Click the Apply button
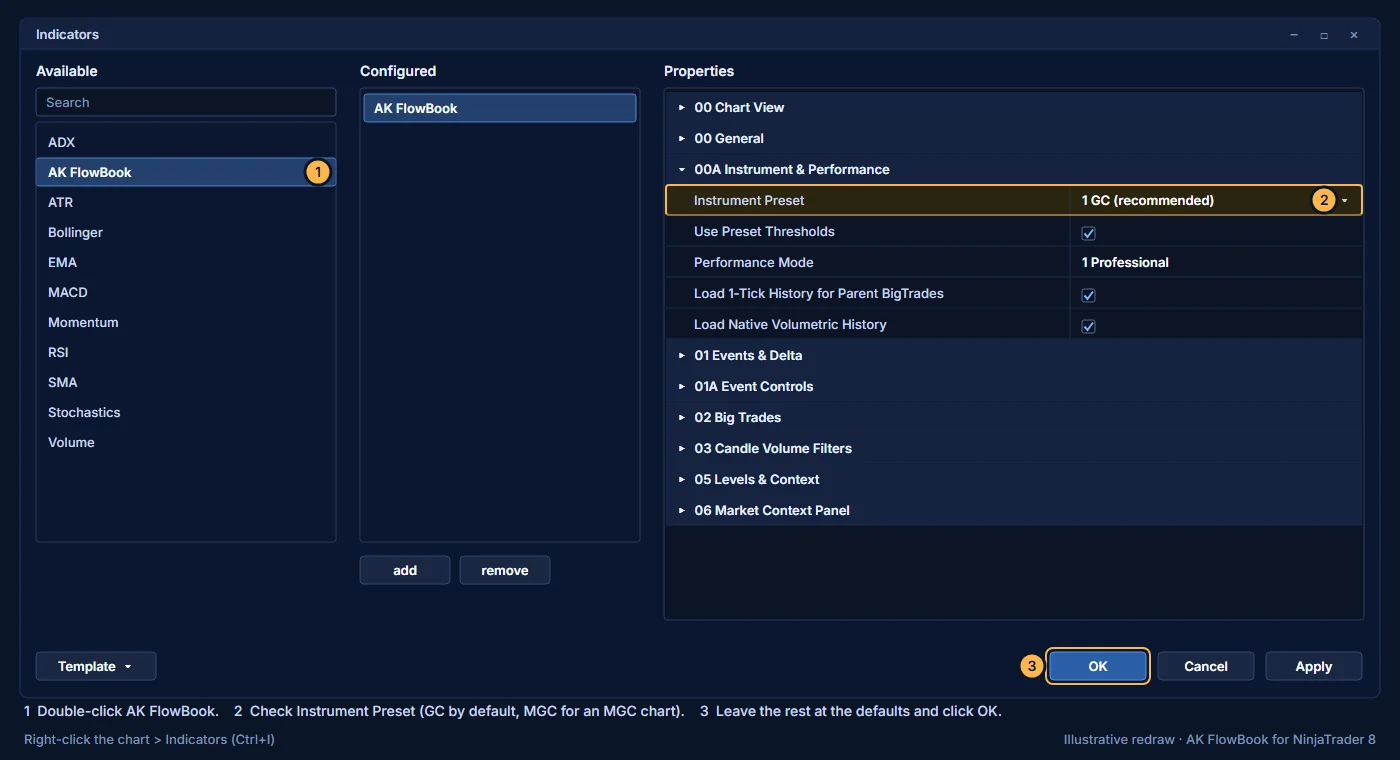 pyautogui.click(x=1314, y=666)
